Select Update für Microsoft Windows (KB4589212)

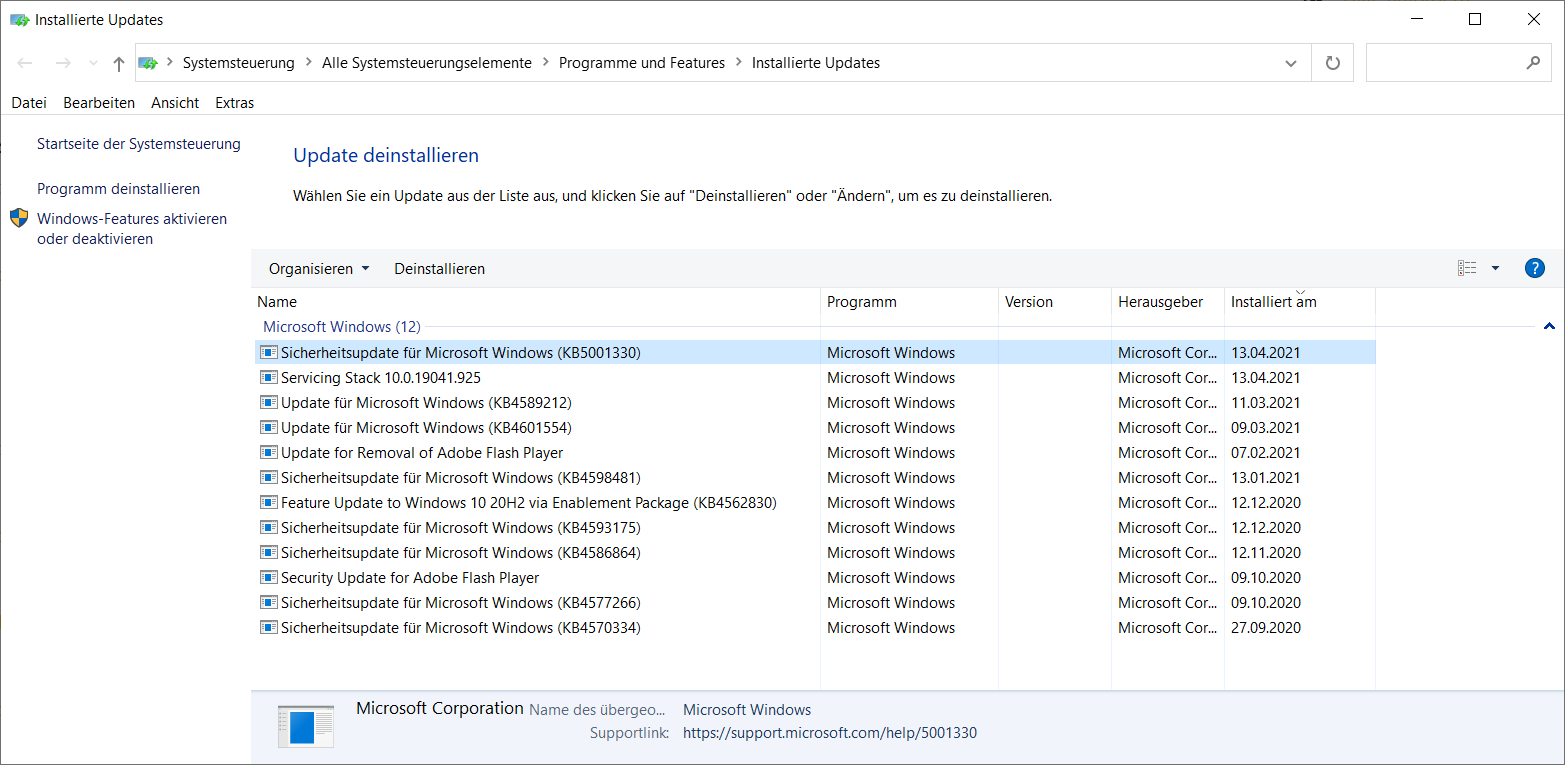click(426, 403)
